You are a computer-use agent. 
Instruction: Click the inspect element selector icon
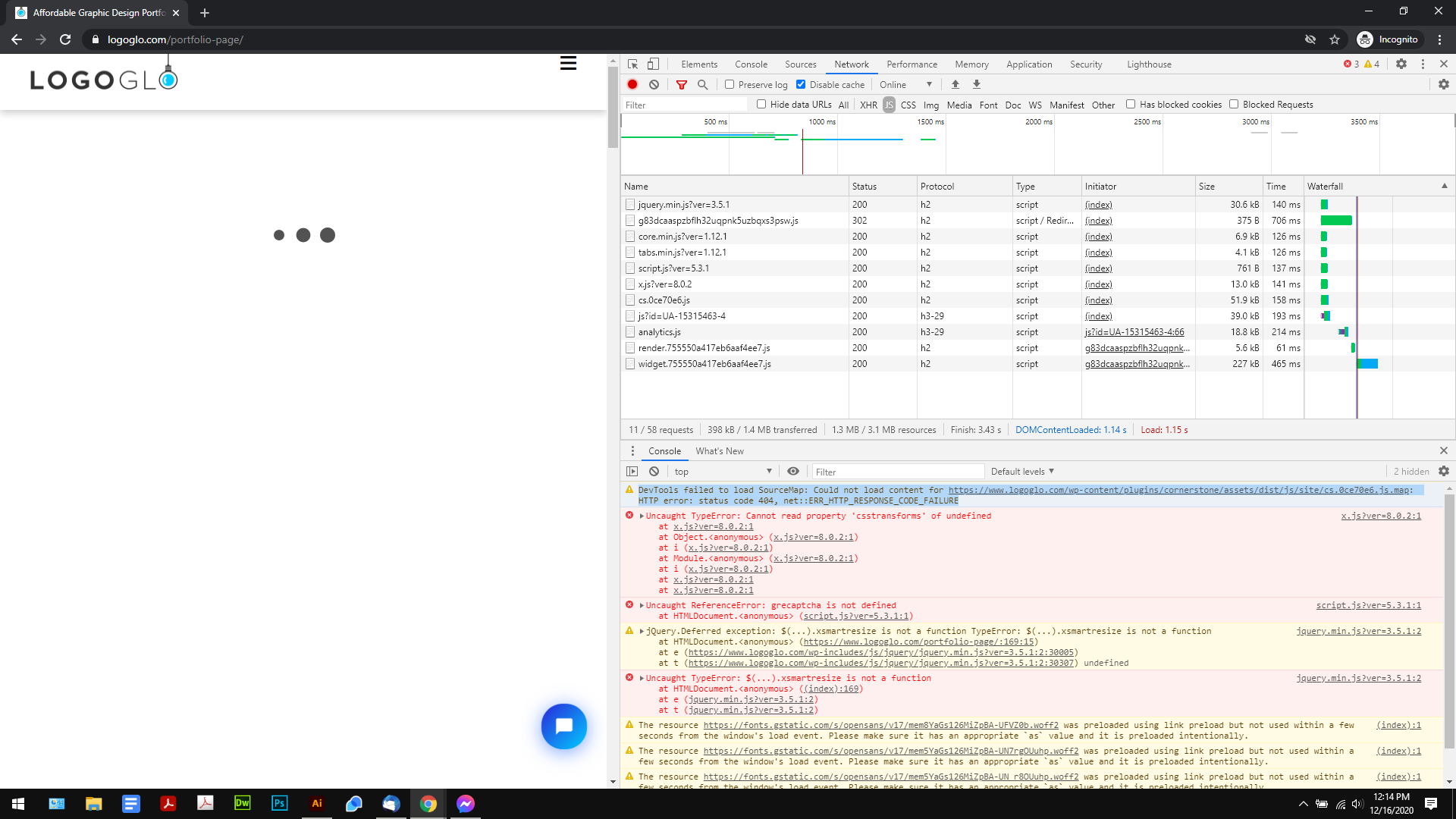coord(632,64)
